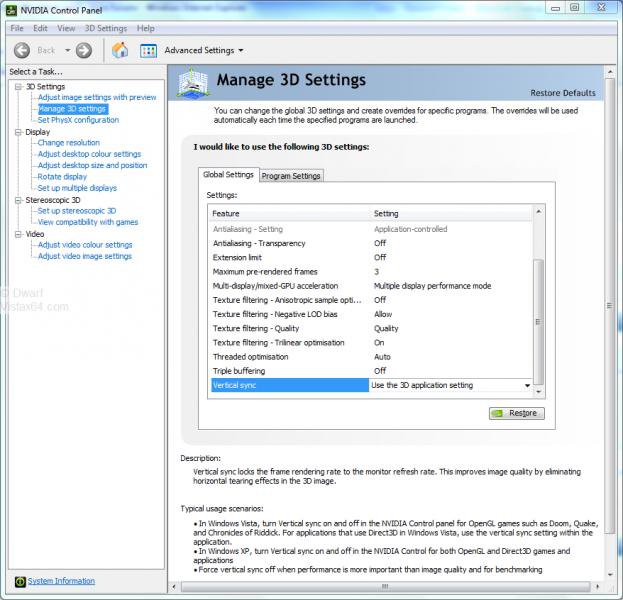623x600 pixels.
Task: Open Set PhysX configuration task
Action: point(78,120)
